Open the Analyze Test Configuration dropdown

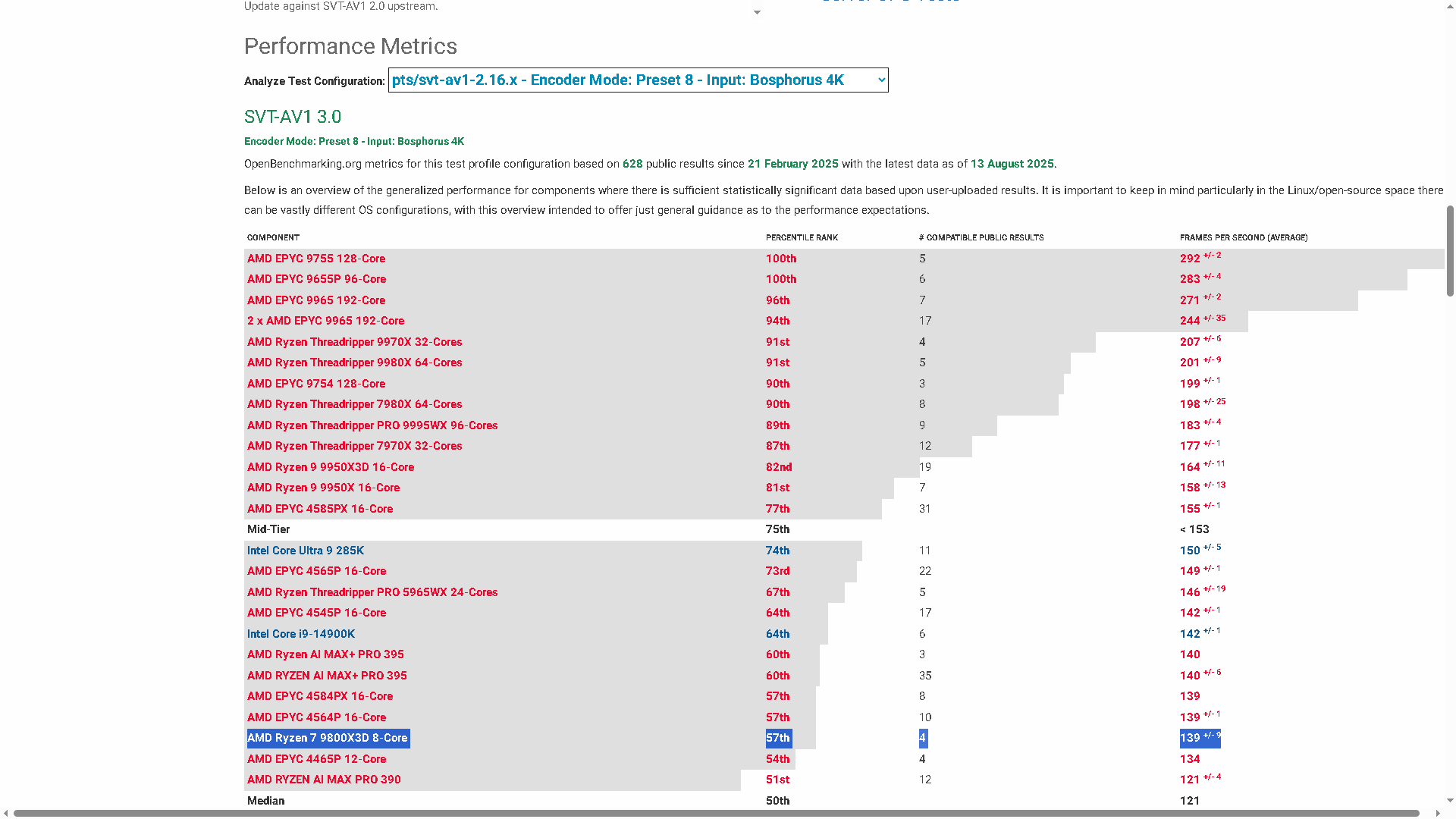pyautogui.click(x=638, y=80)
